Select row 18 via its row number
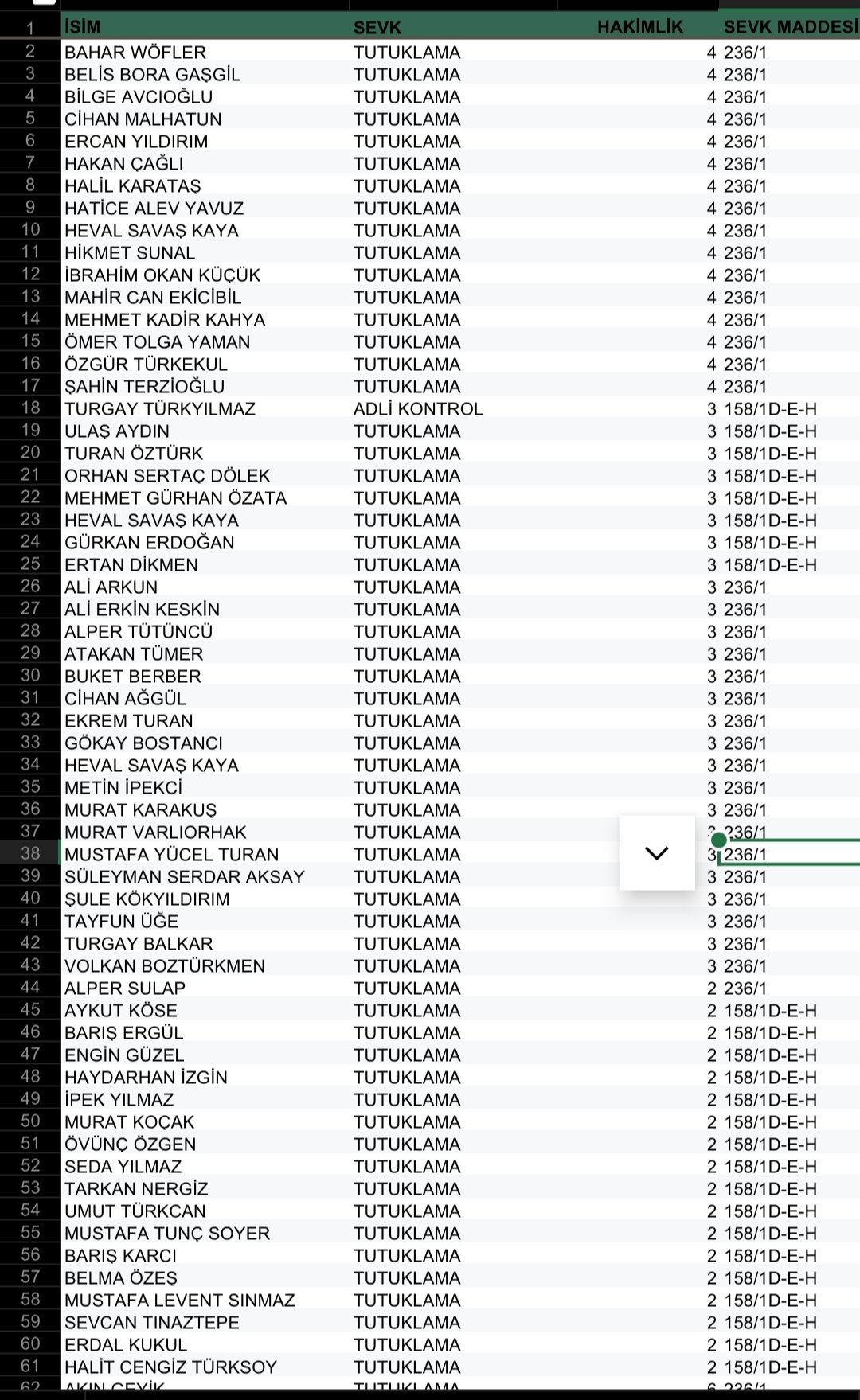Viewport: 860px width, 1400px height. pos(30,408)
